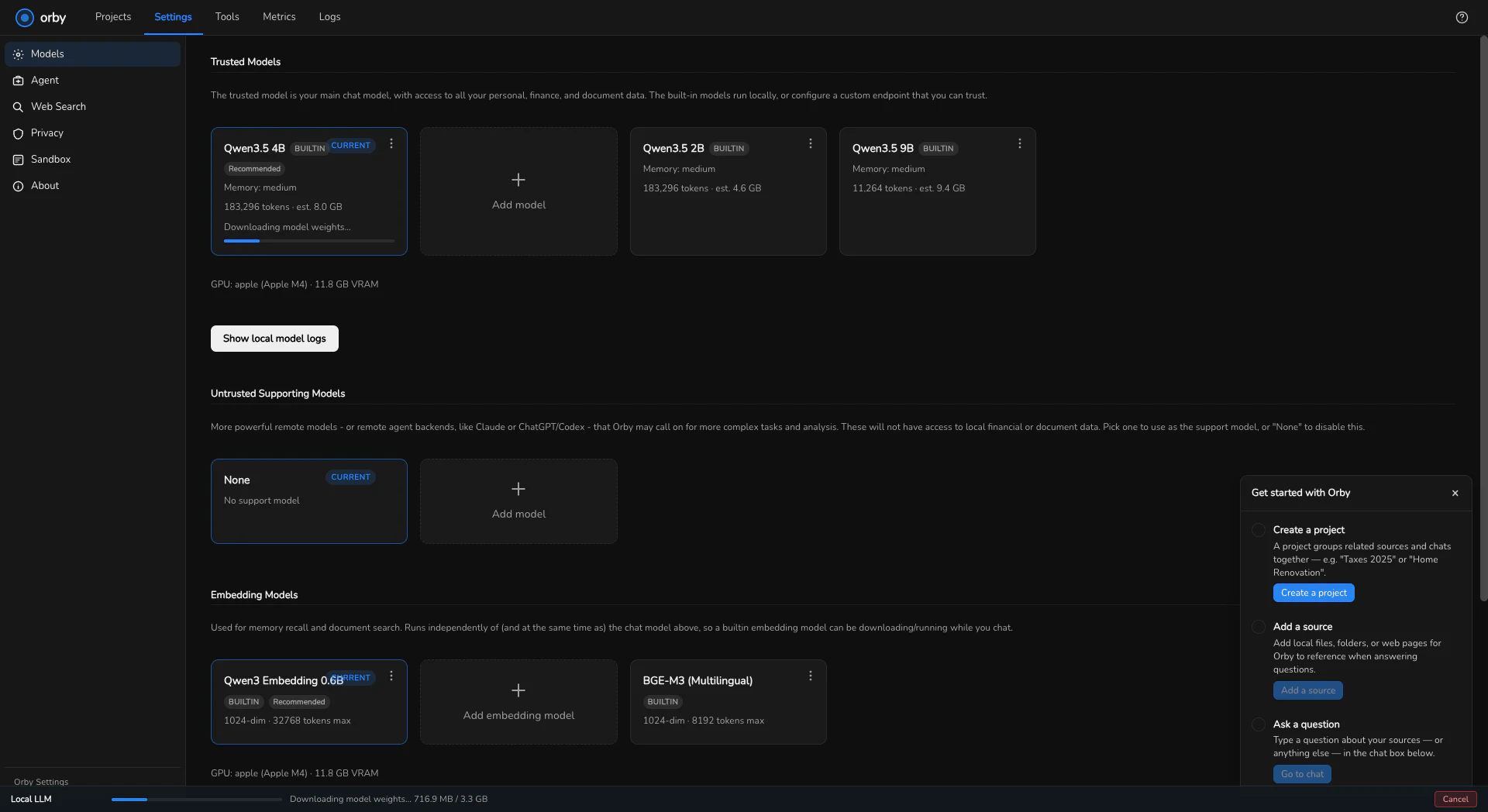
Task: Click the Orby Settings footer label
Action: pos(41,782)
